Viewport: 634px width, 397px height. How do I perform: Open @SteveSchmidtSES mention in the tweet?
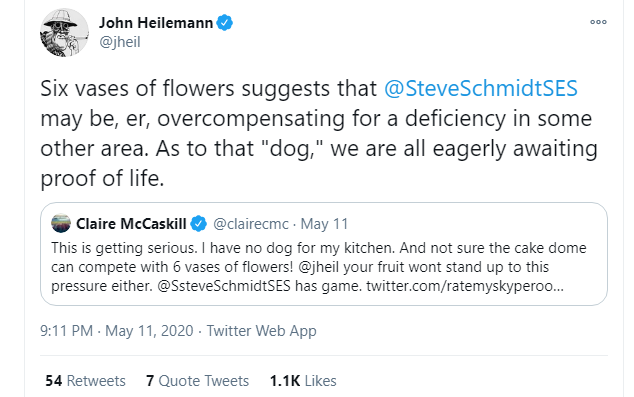click(481, 89)
